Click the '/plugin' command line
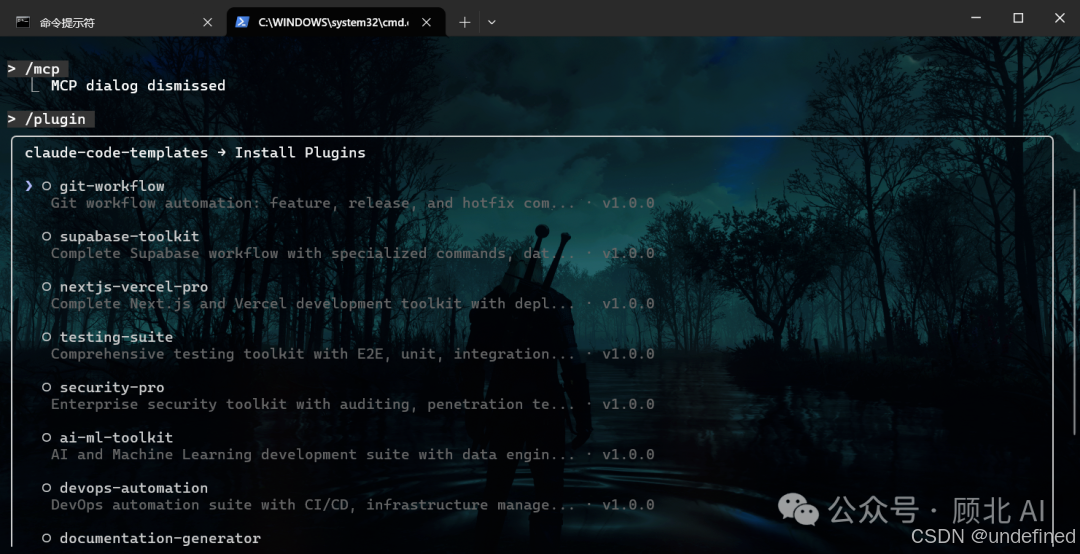Image resolution: width=1080 pixels, height=554 pixels. tap(51, 119)
